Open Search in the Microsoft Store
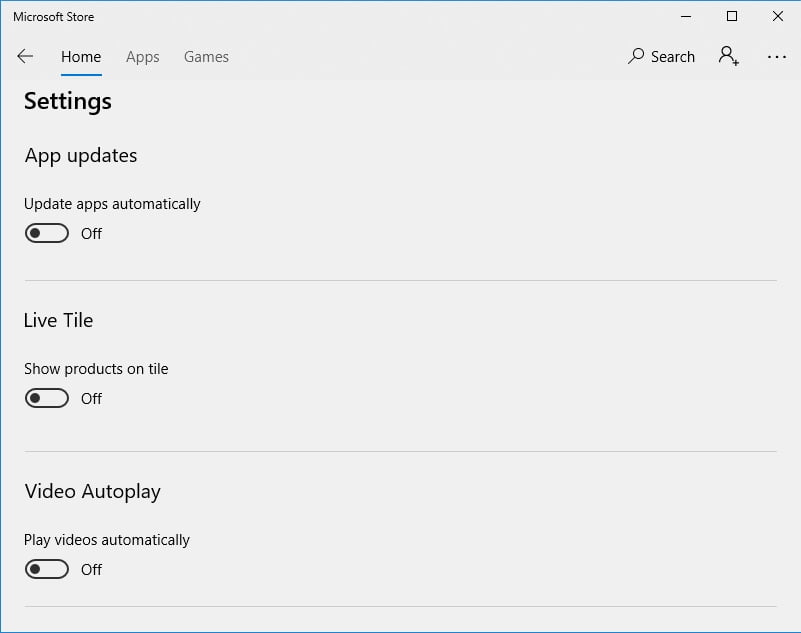The height and width of the screenshot is (633, 801). point(661,56)
